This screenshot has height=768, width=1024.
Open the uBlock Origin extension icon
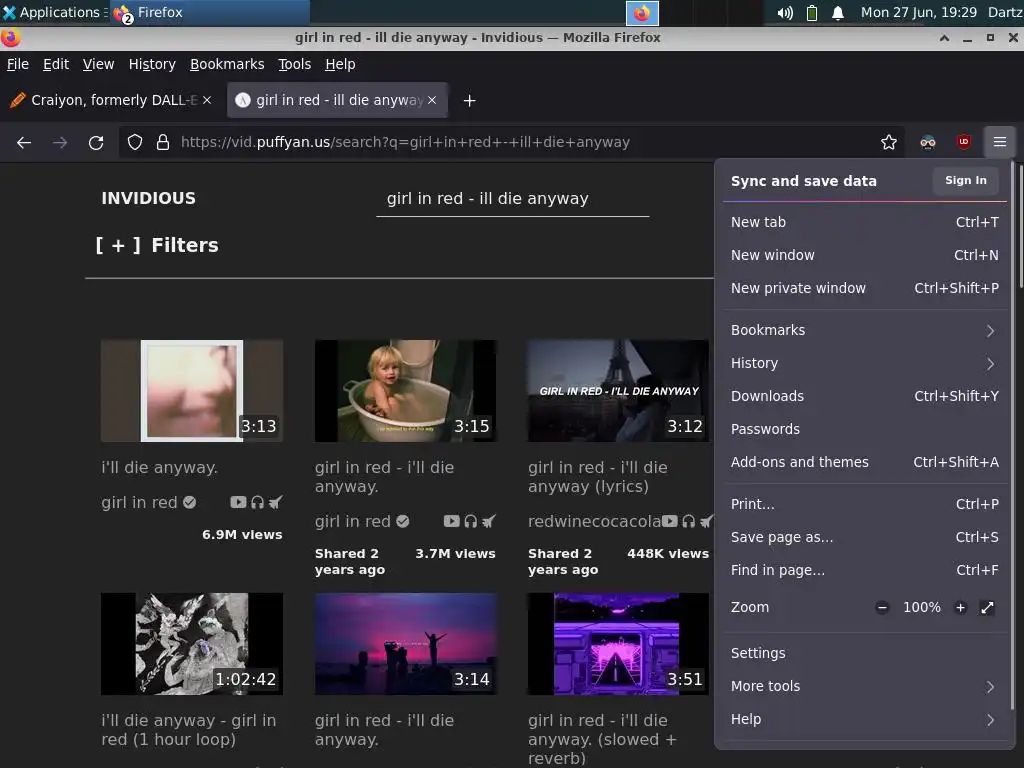pyautogui.click(x=964, y=142)
